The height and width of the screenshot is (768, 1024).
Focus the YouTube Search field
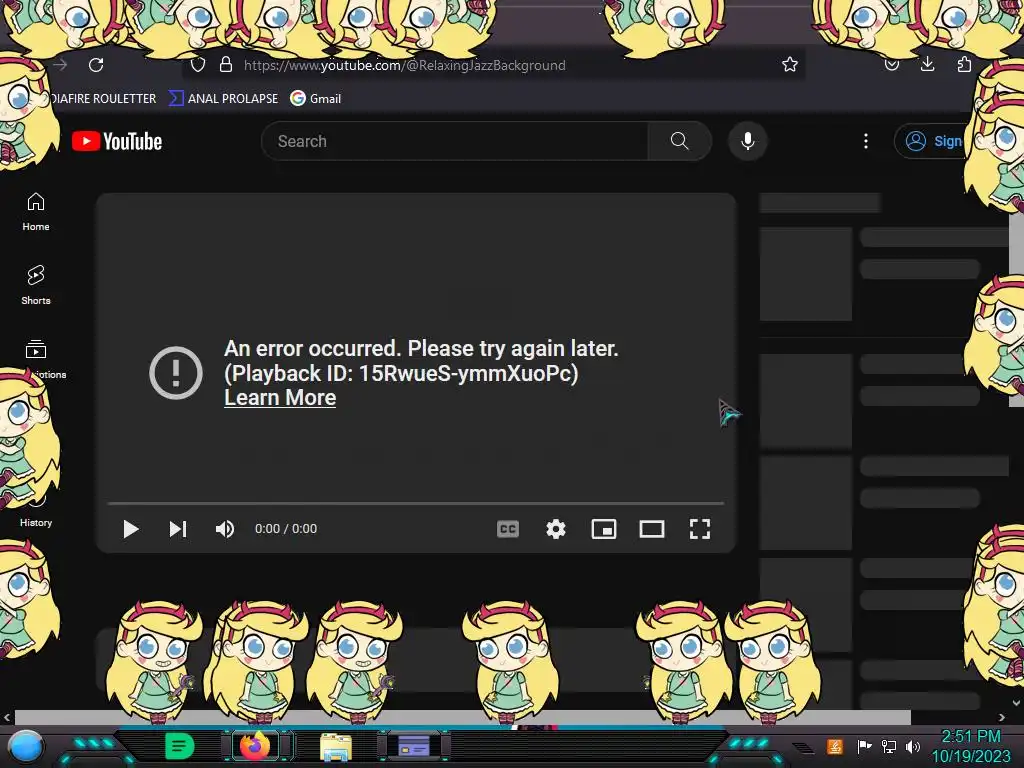click(x=455, y=141)
